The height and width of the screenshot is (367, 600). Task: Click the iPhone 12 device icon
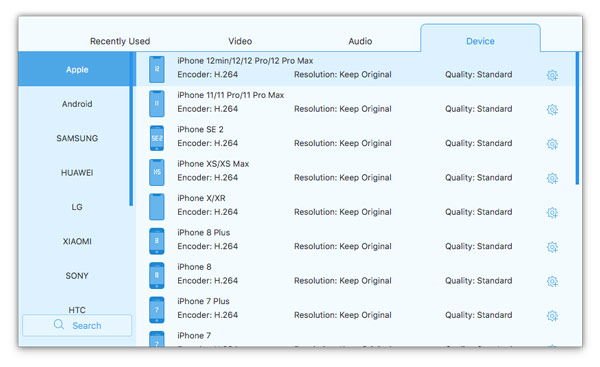(x=157, y=69)
